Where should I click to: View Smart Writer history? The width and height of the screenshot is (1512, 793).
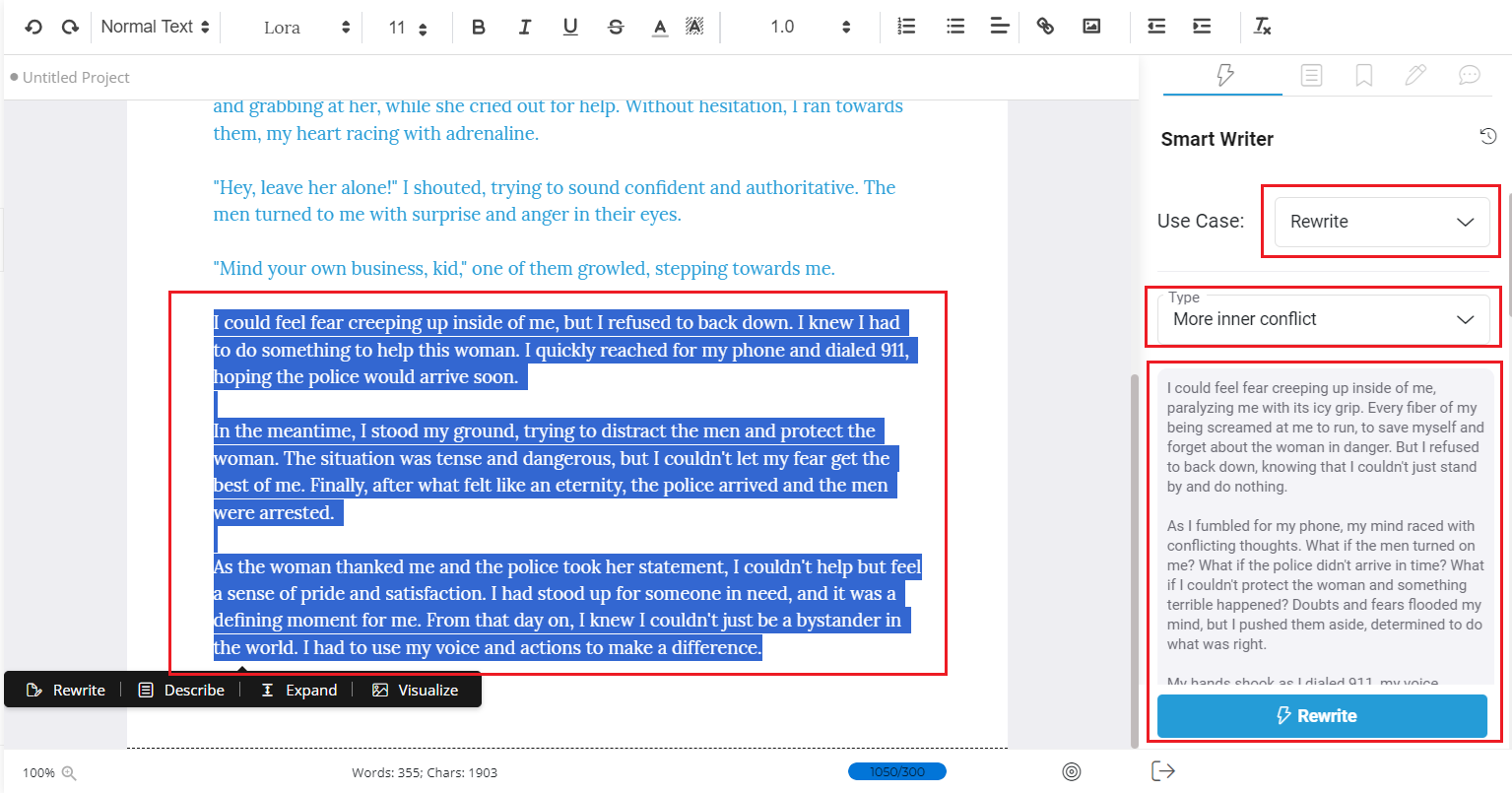[1487, 137]
